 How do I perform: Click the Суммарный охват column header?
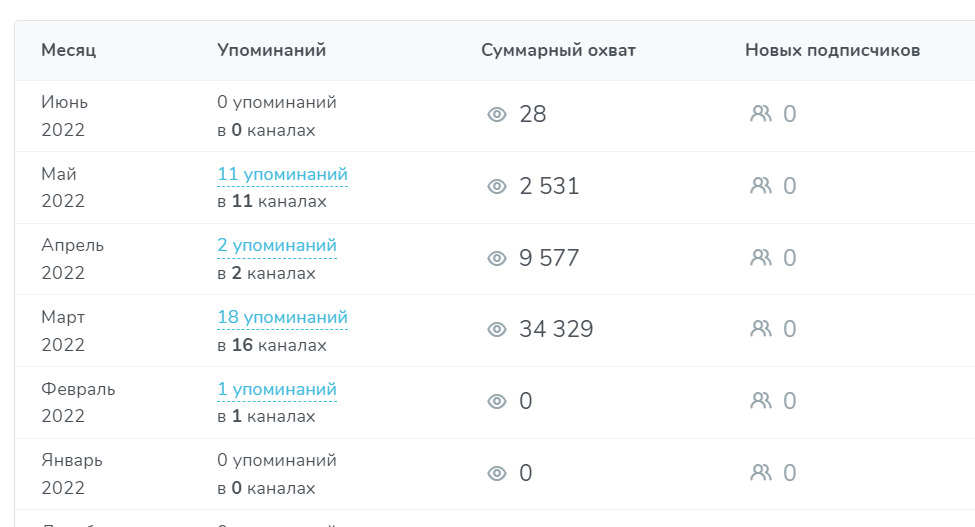(x=558, y=50)
